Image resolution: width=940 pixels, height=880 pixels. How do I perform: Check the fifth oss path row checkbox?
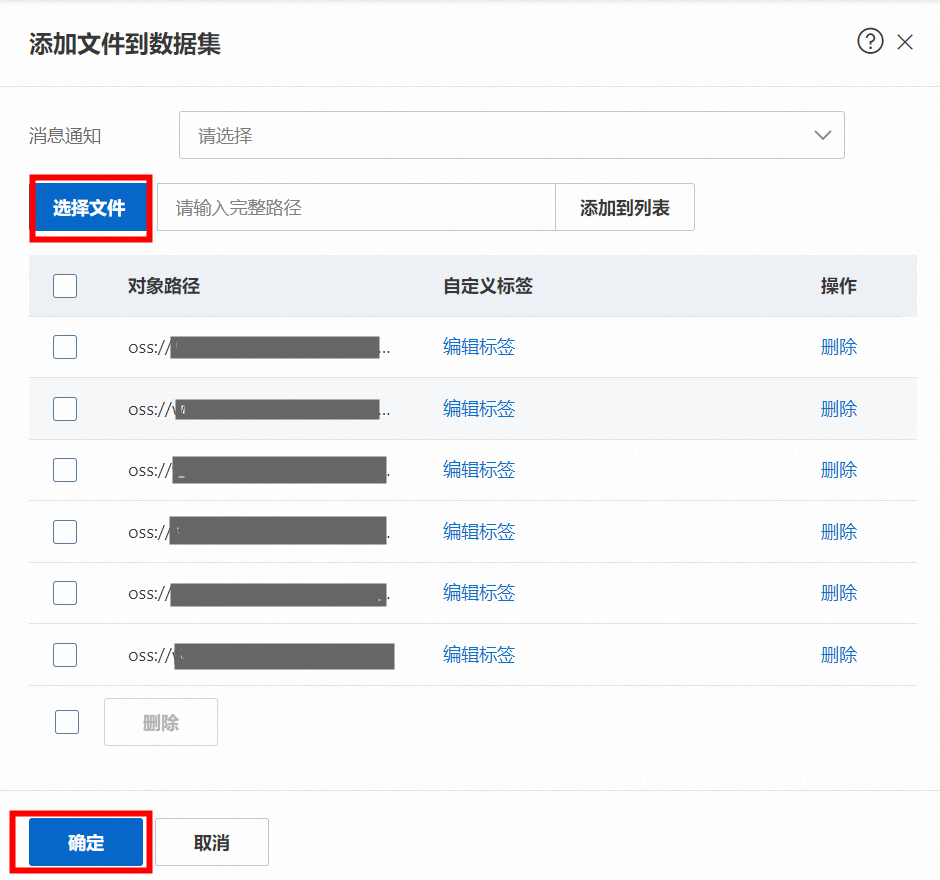pos(65,593)
